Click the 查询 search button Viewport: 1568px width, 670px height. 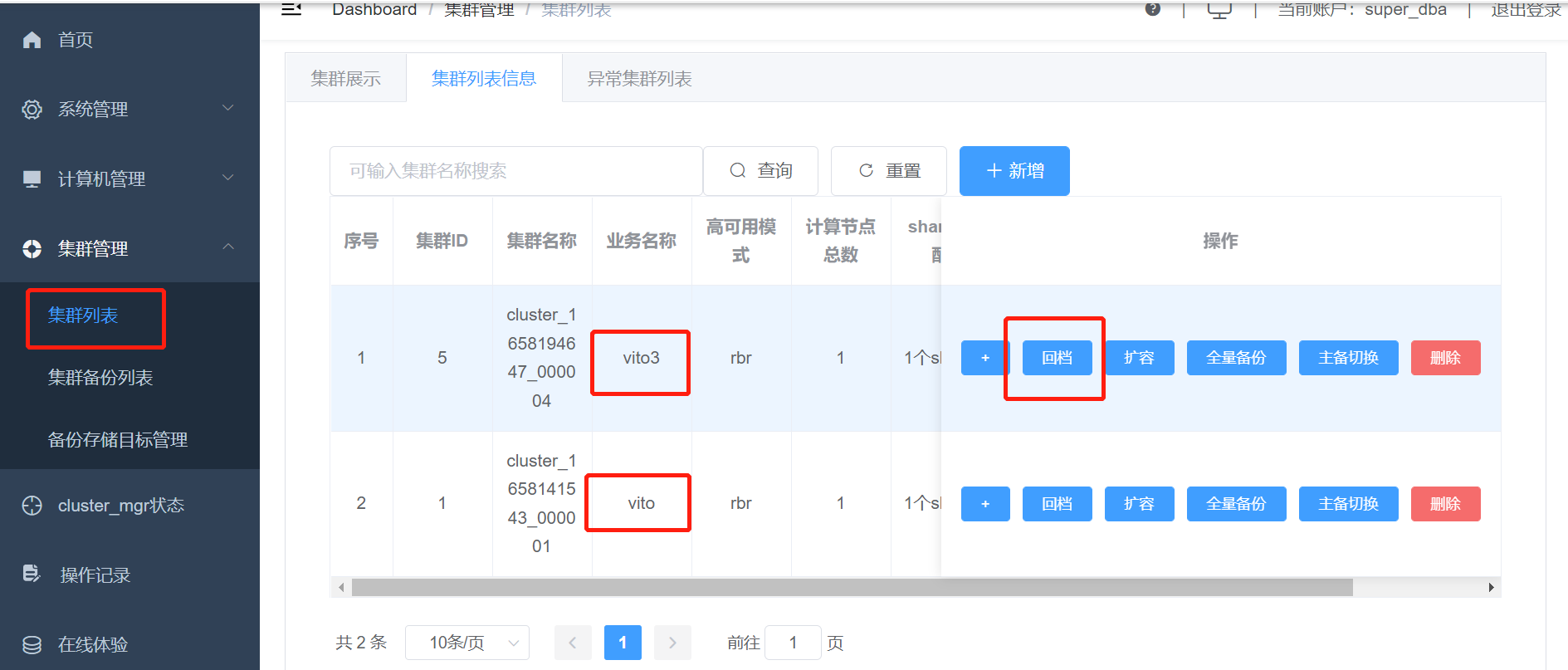click(x=761, y=171)
